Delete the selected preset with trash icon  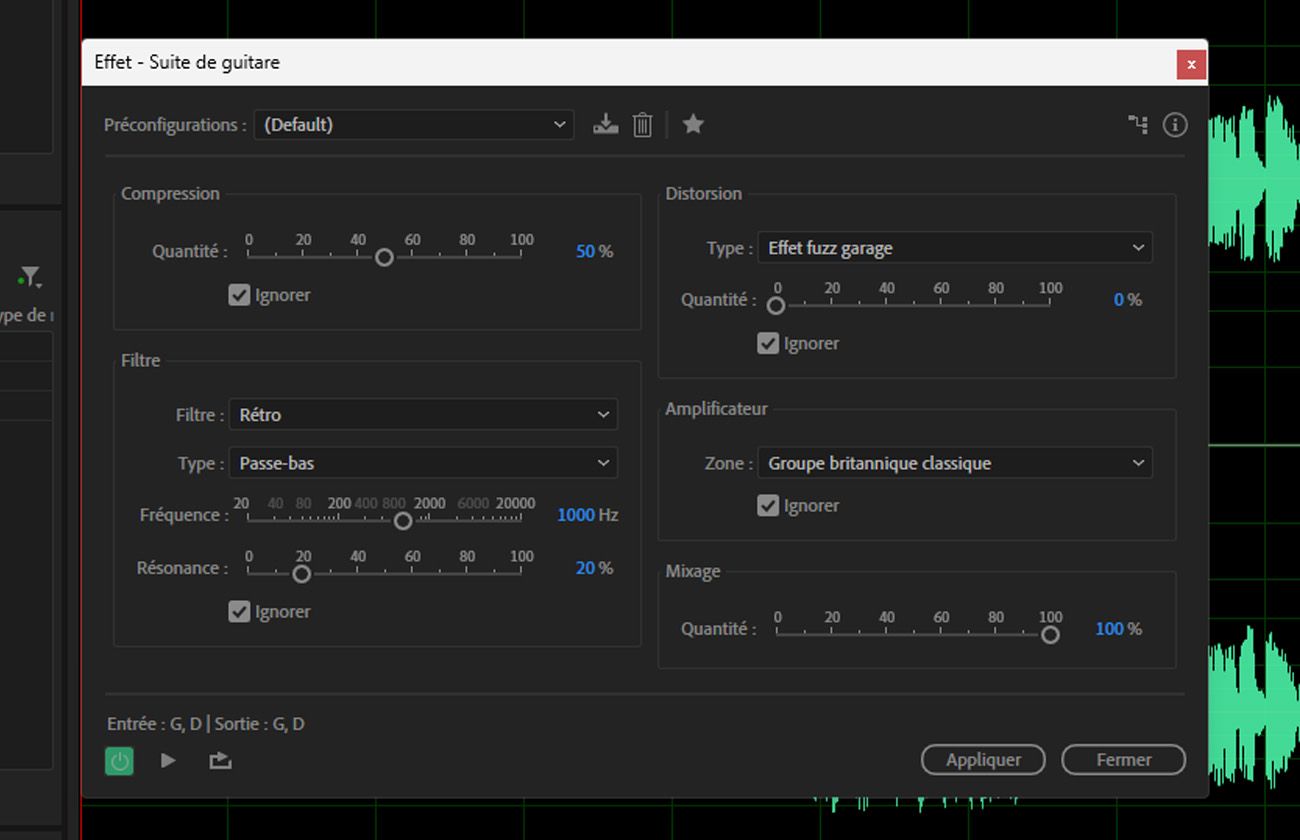[642, 124]
